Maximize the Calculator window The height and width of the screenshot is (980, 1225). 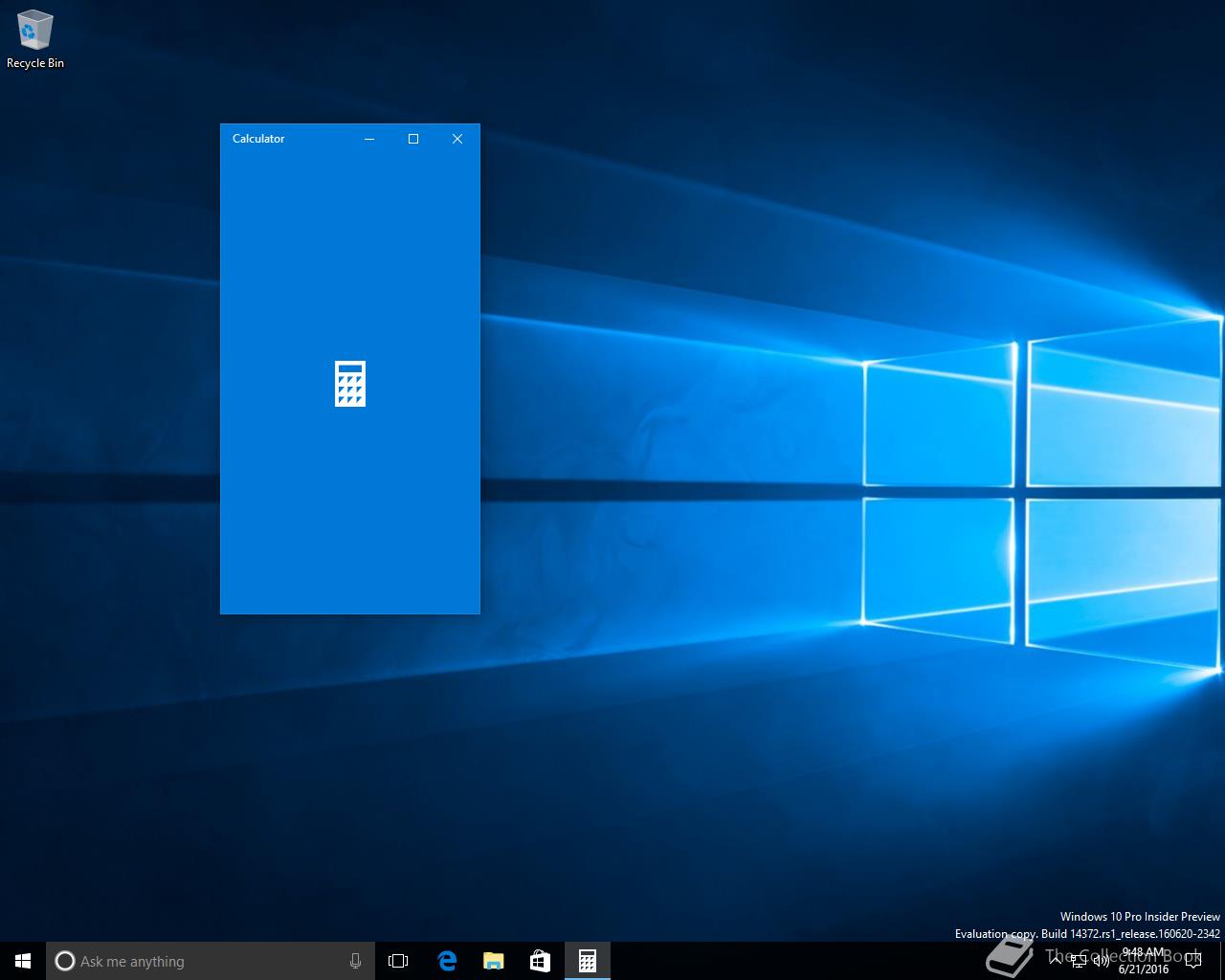[x=413, y=139]
